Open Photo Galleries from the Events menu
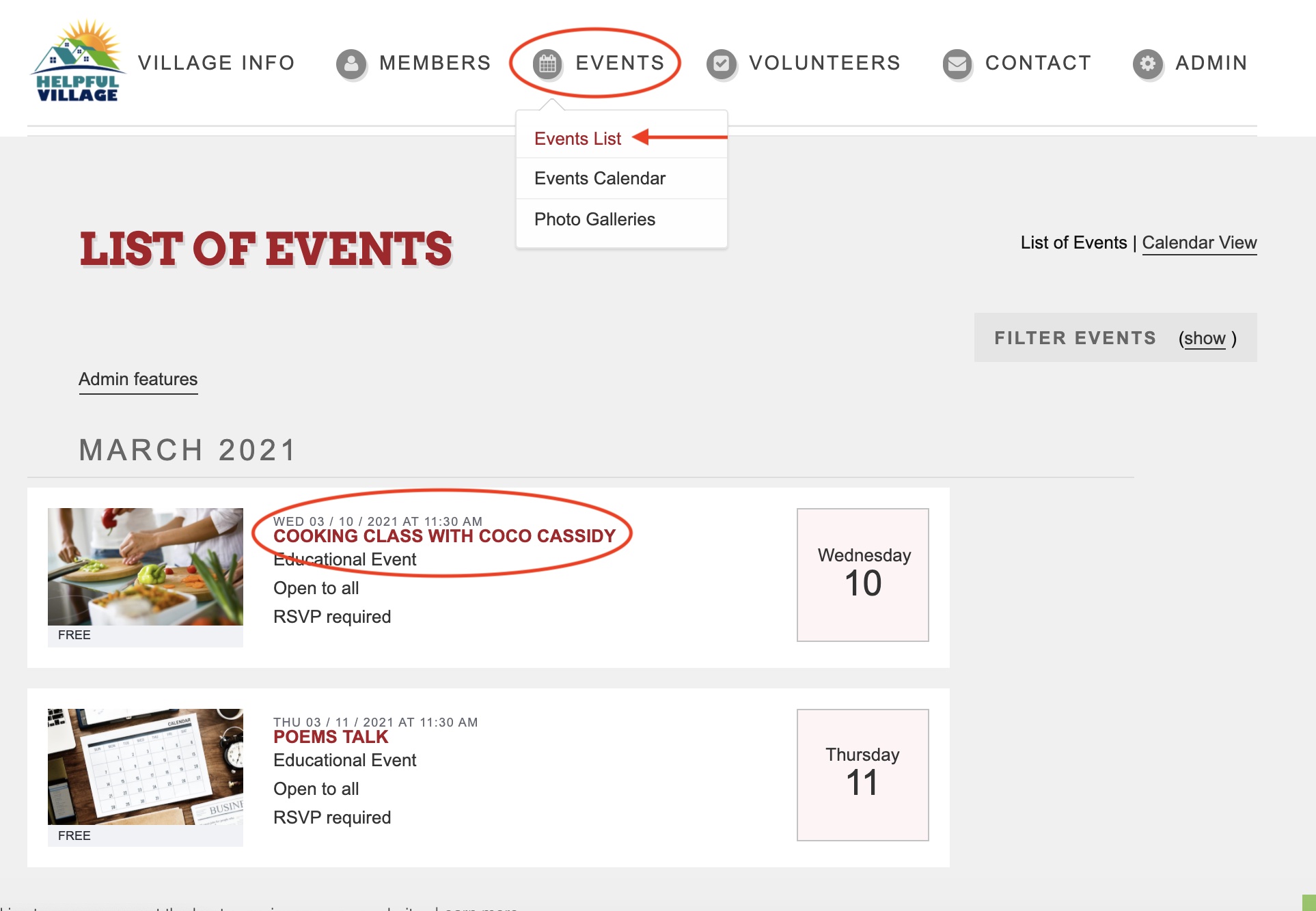Image resolution: width=1316 pixels, height=911 pixels. [594, 219]
